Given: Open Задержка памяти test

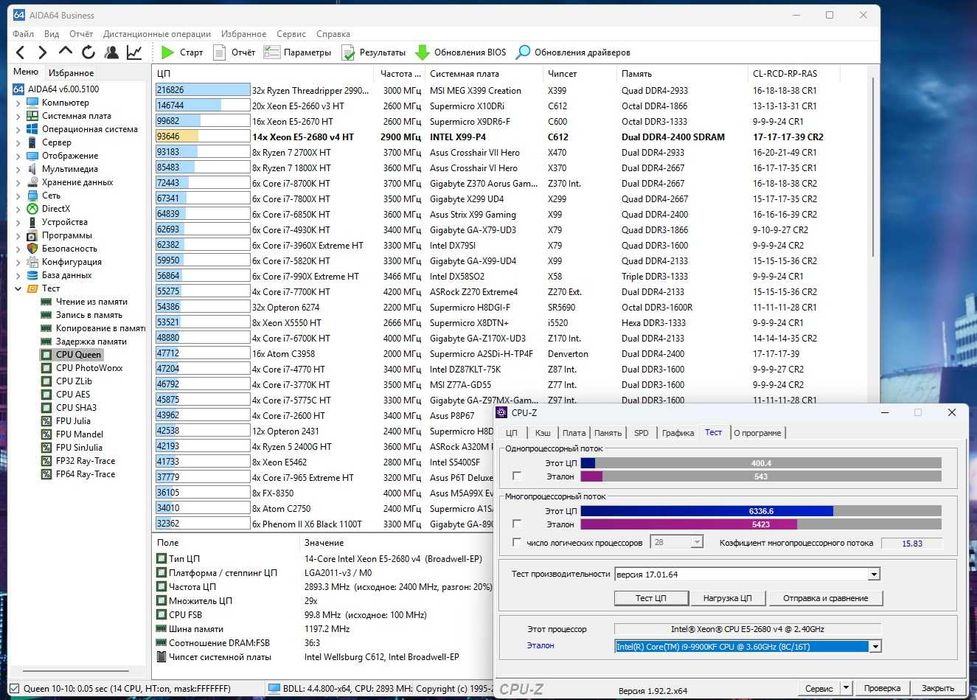Looking at the screenshot, I should pyautogui.click(x=91, y=341).
